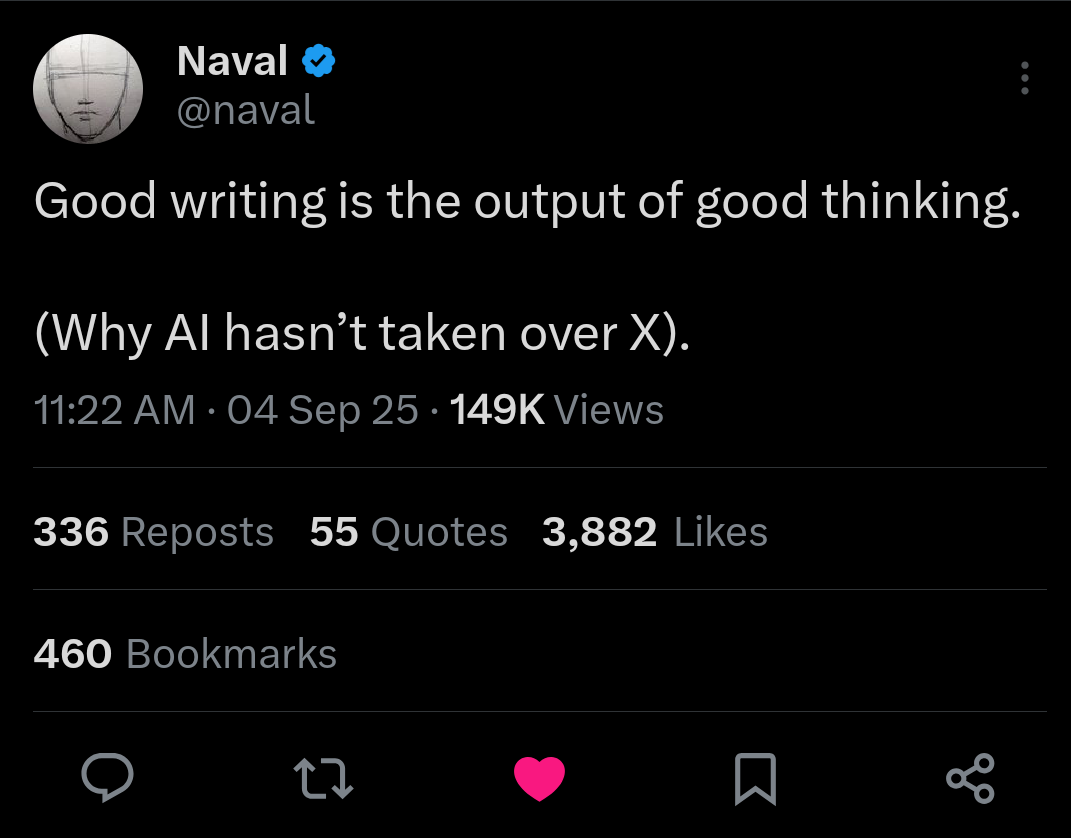Click the blue verified badge

coord(319,63)
